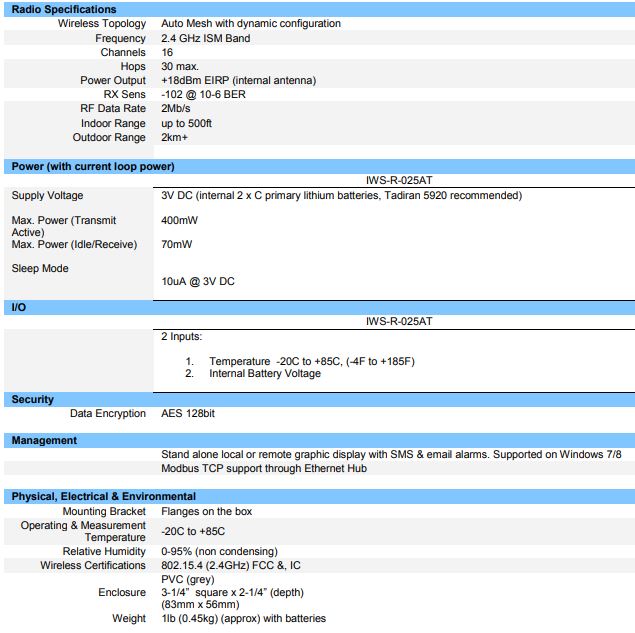
Task: Click the Security section header
Action: (33, 399)
